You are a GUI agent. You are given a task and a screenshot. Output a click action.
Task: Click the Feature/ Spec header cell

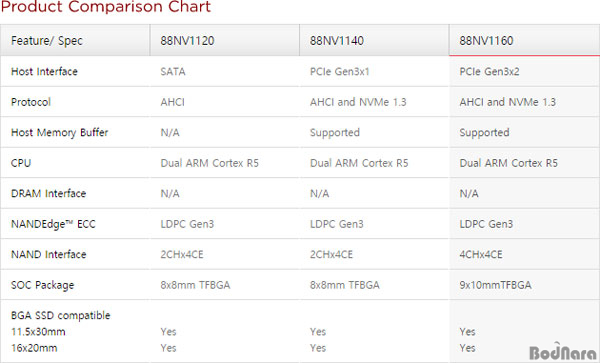pyautogui.click(x=75, y=41)
